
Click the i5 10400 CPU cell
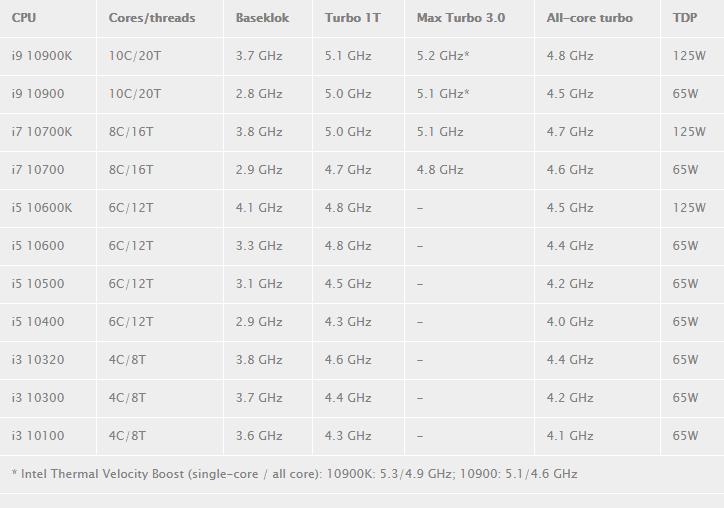38,322
